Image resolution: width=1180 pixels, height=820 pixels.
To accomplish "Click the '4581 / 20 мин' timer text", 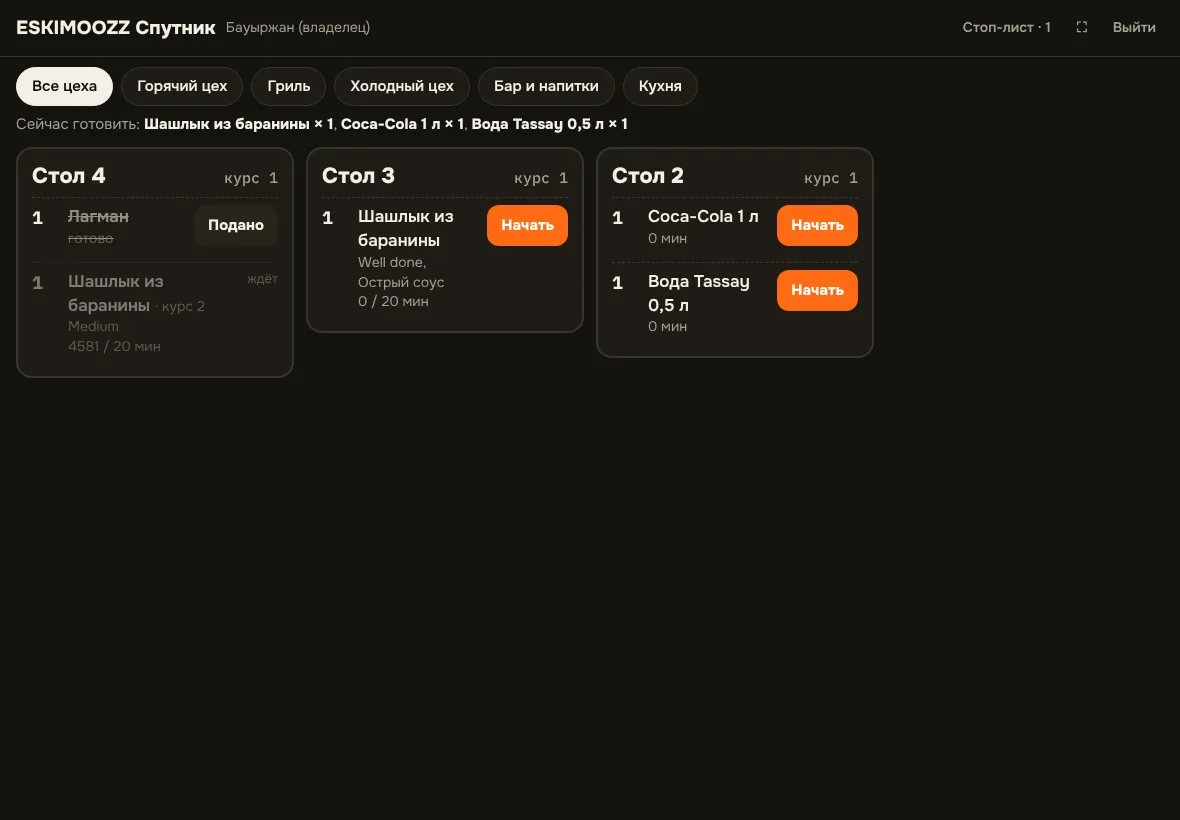I will [114, 347].
